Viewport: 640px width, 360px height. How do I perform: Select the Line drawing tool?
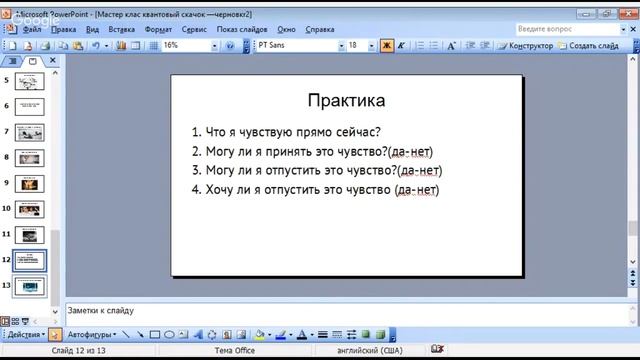(x=126, y=335)
